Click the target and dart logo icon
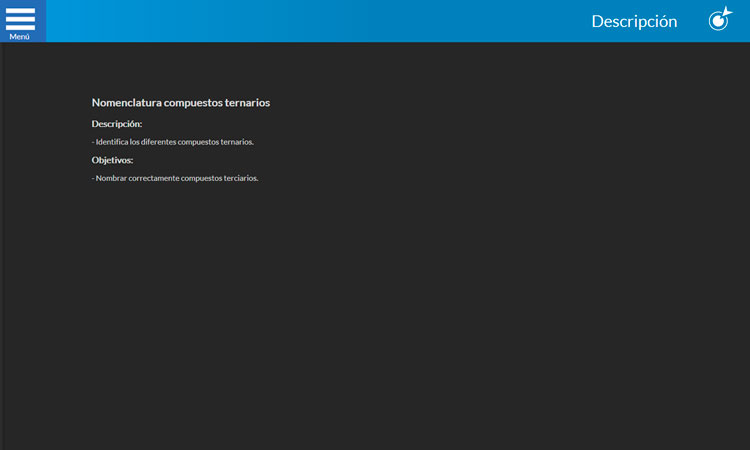 (720, 20)
